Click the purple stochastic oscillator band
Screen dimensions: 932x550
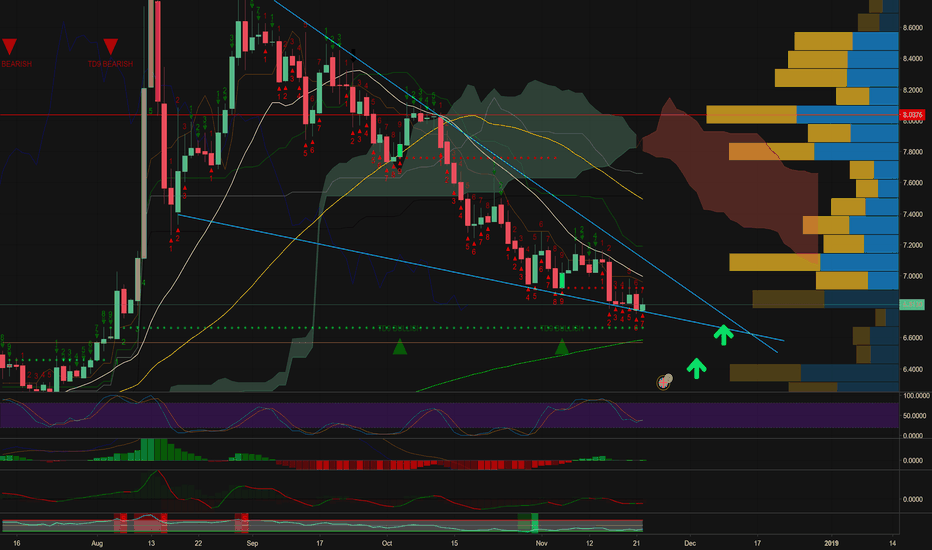click(x=449, y=416)
